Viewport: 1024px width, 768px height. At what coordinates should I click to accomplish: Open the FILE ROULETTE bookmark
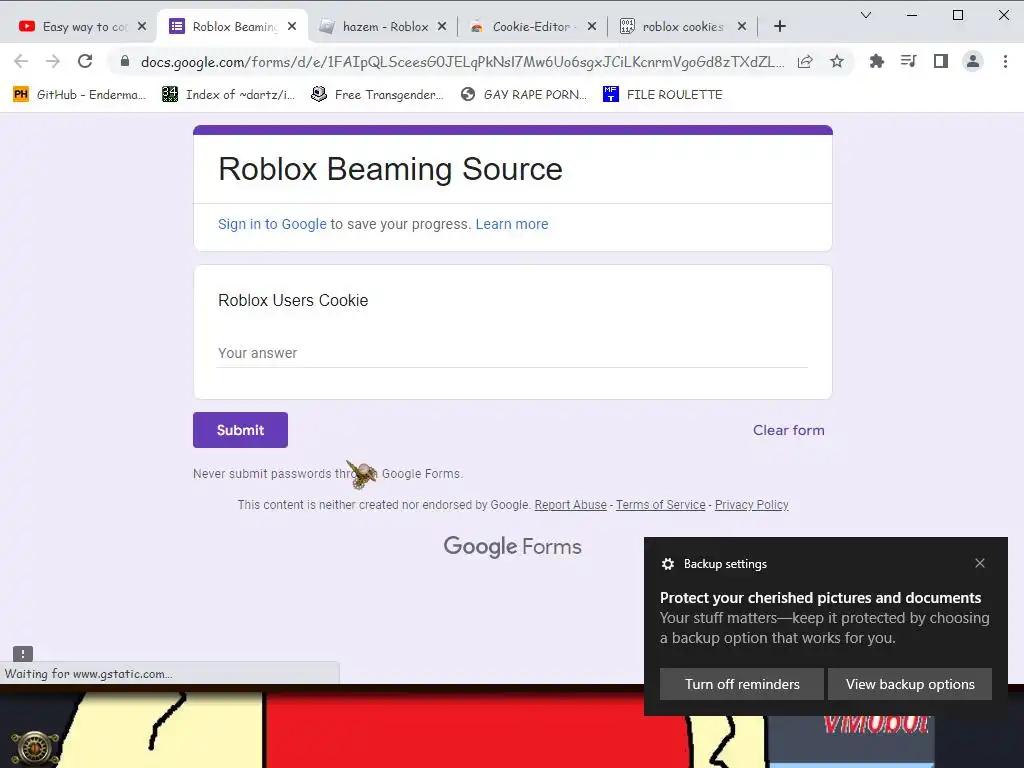tap(663, 95)
